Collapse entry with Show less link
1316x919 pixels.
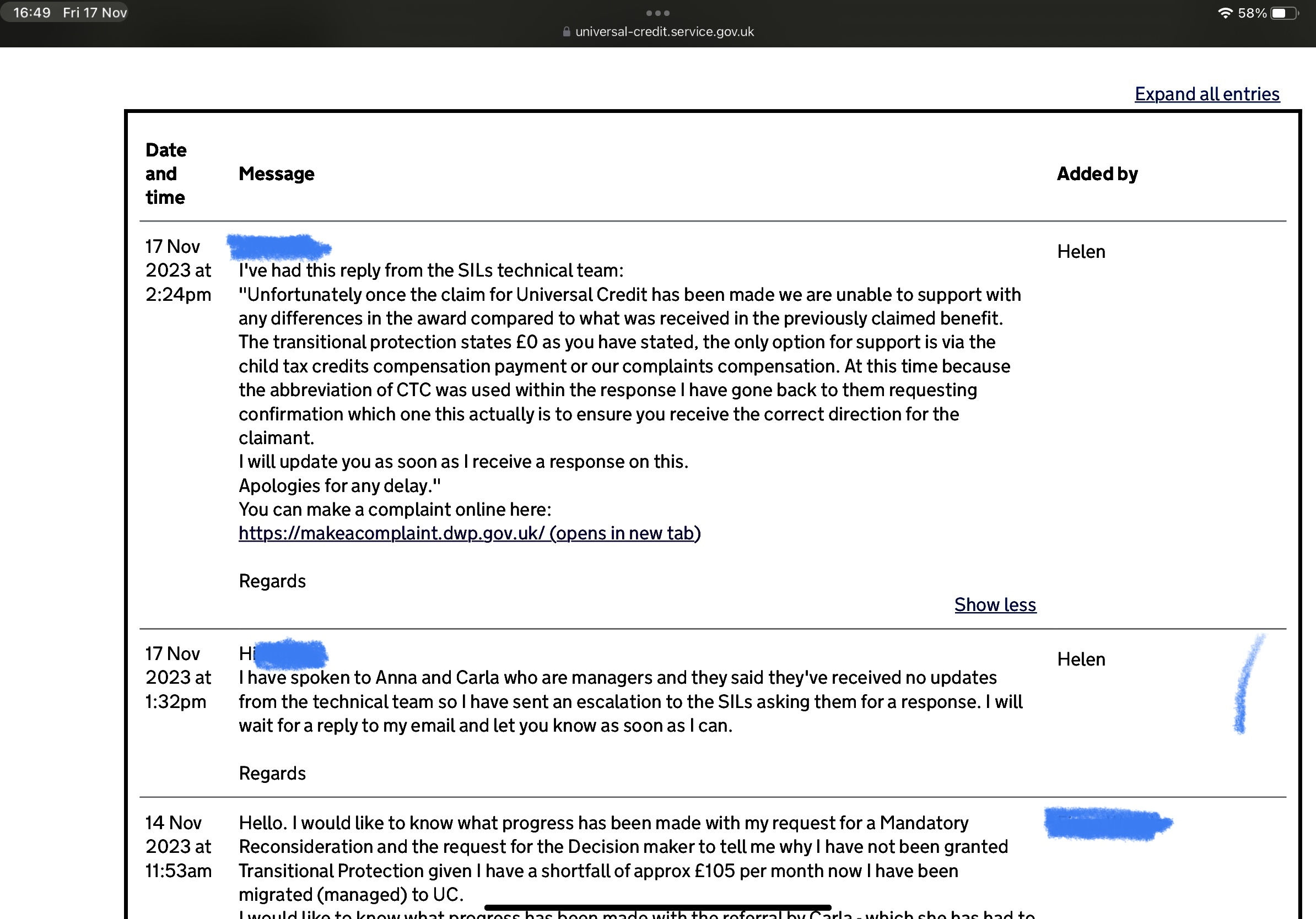(995, 604)
